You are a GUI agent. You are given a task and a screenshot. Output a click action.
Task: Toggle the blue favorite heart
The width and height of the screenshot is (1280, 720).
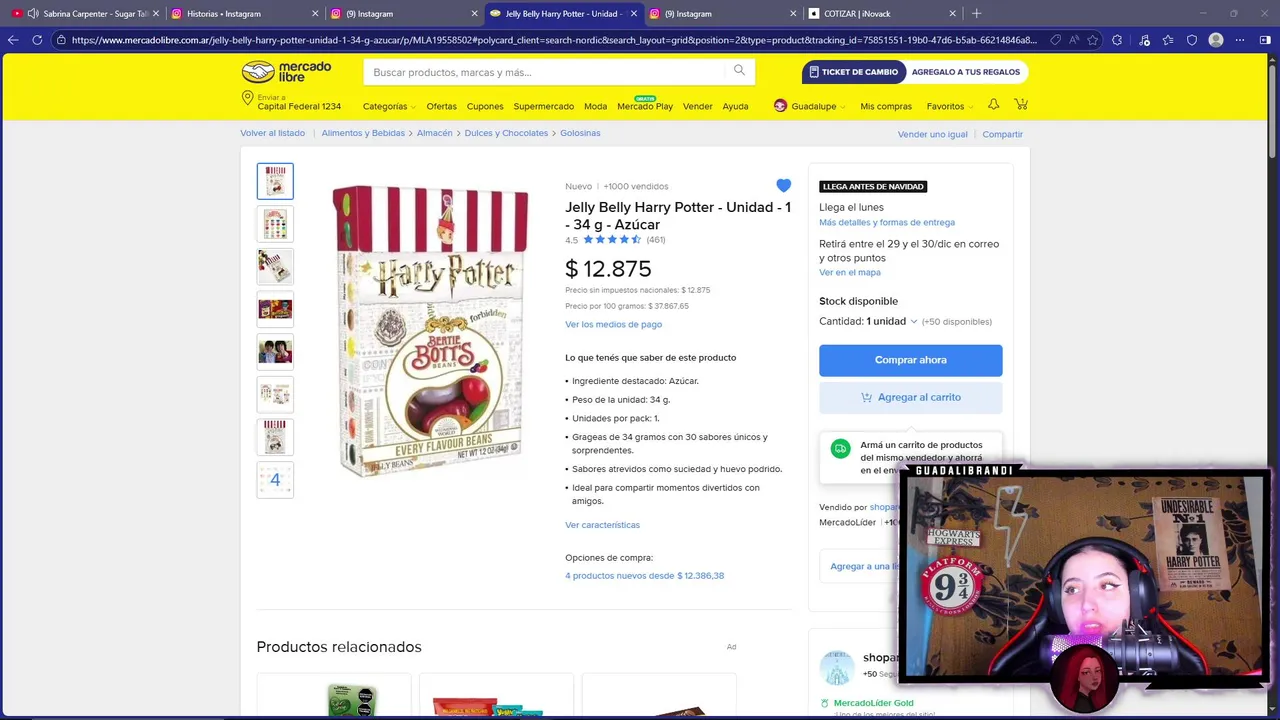point(783,186)
